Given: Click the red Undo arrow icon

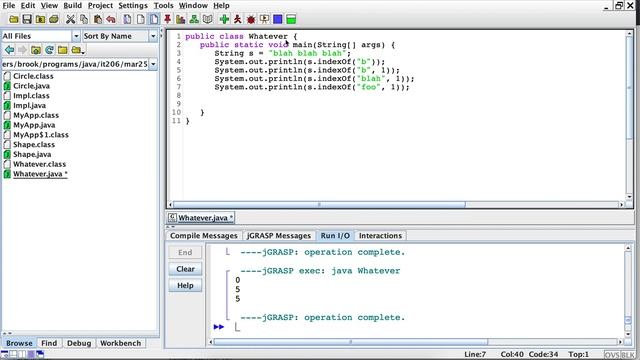Looking at the screenshot, I should point(111,19).
